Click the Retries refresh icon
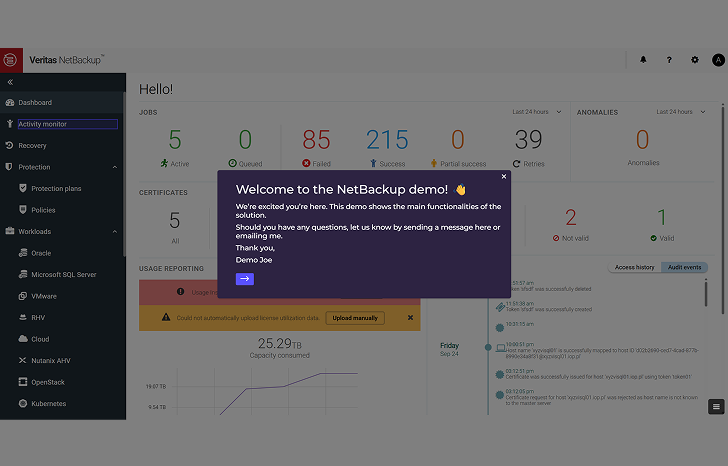Image resolution: width=728 pixels, height=466 pixels. click(516, 163)
